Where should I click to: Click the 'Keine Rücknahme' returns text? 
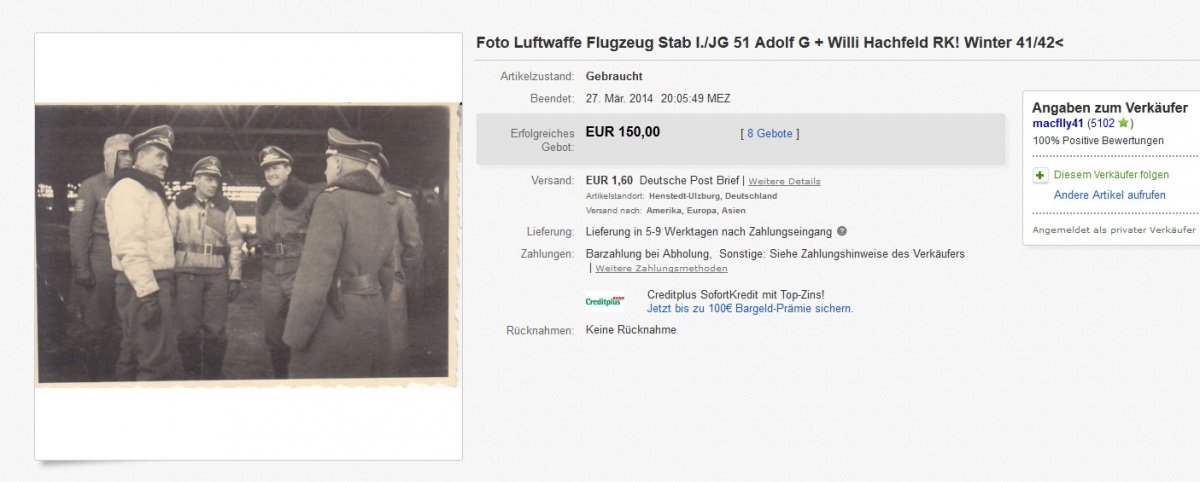click(630, 330)
